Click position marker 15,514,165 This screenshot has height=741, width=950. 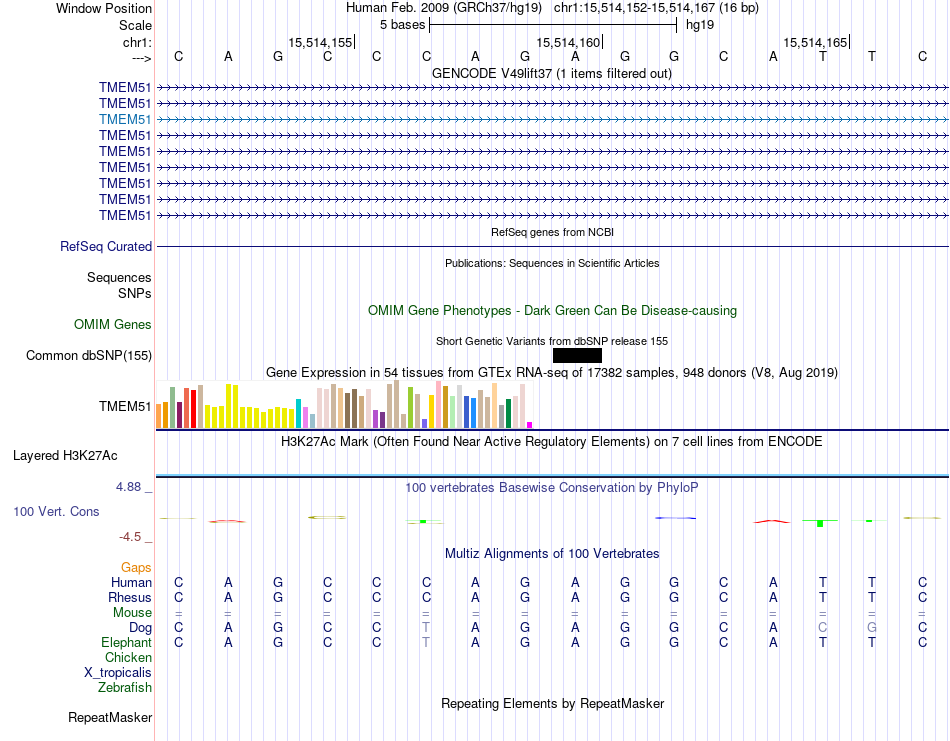(815, 42)
